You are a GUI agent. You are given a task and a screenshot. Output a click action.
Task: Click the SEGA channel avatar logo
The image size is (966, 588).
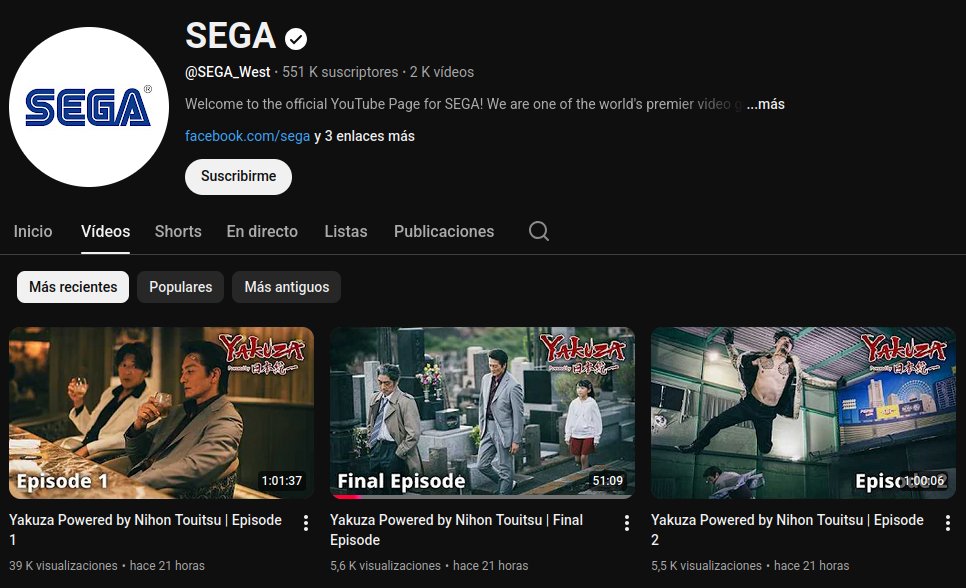[x=89, y=107]
